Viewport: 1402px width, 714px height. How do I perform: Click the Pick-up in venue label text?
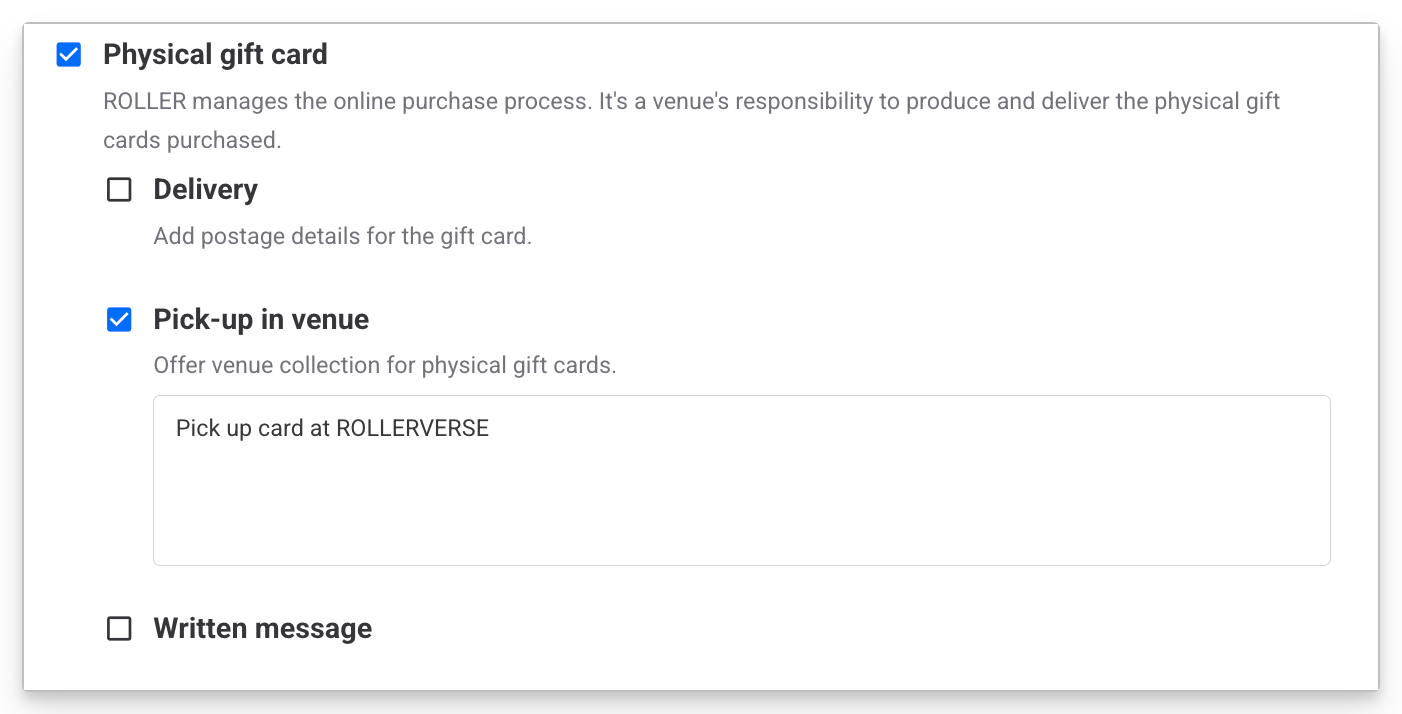coord(260,320)
